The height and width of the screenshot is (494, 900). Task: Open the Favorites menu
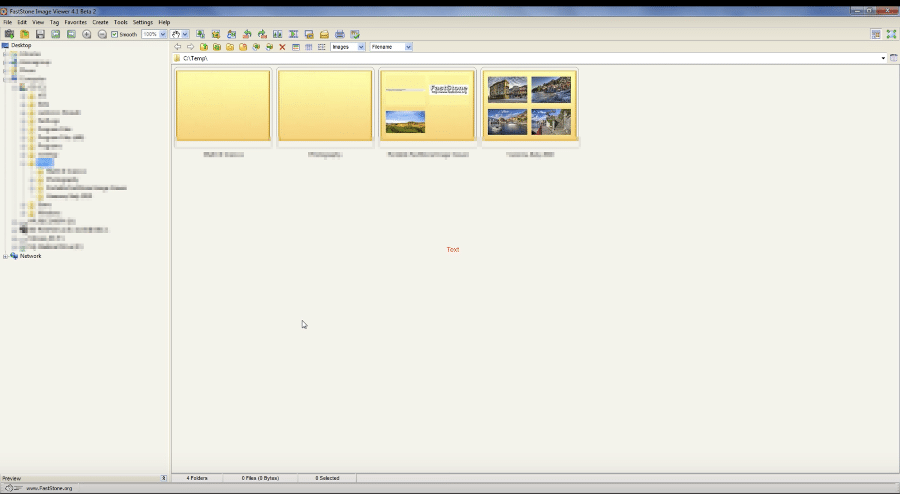[x=76, y=21]
